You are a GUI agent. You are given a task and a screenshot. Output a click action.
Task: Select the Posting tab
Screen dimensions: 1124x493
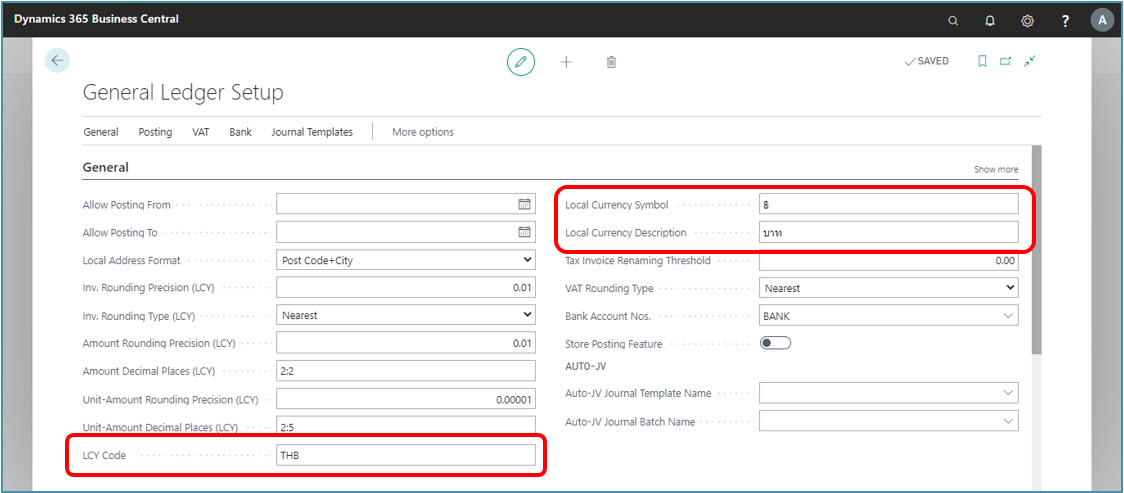click(x=155, y=132)
